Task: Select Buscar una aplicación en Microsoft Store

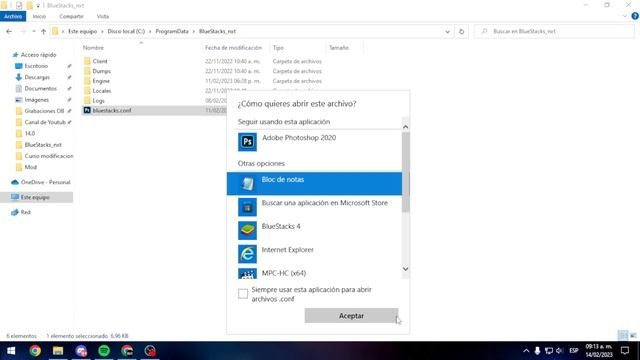Action: click(314, 207)
